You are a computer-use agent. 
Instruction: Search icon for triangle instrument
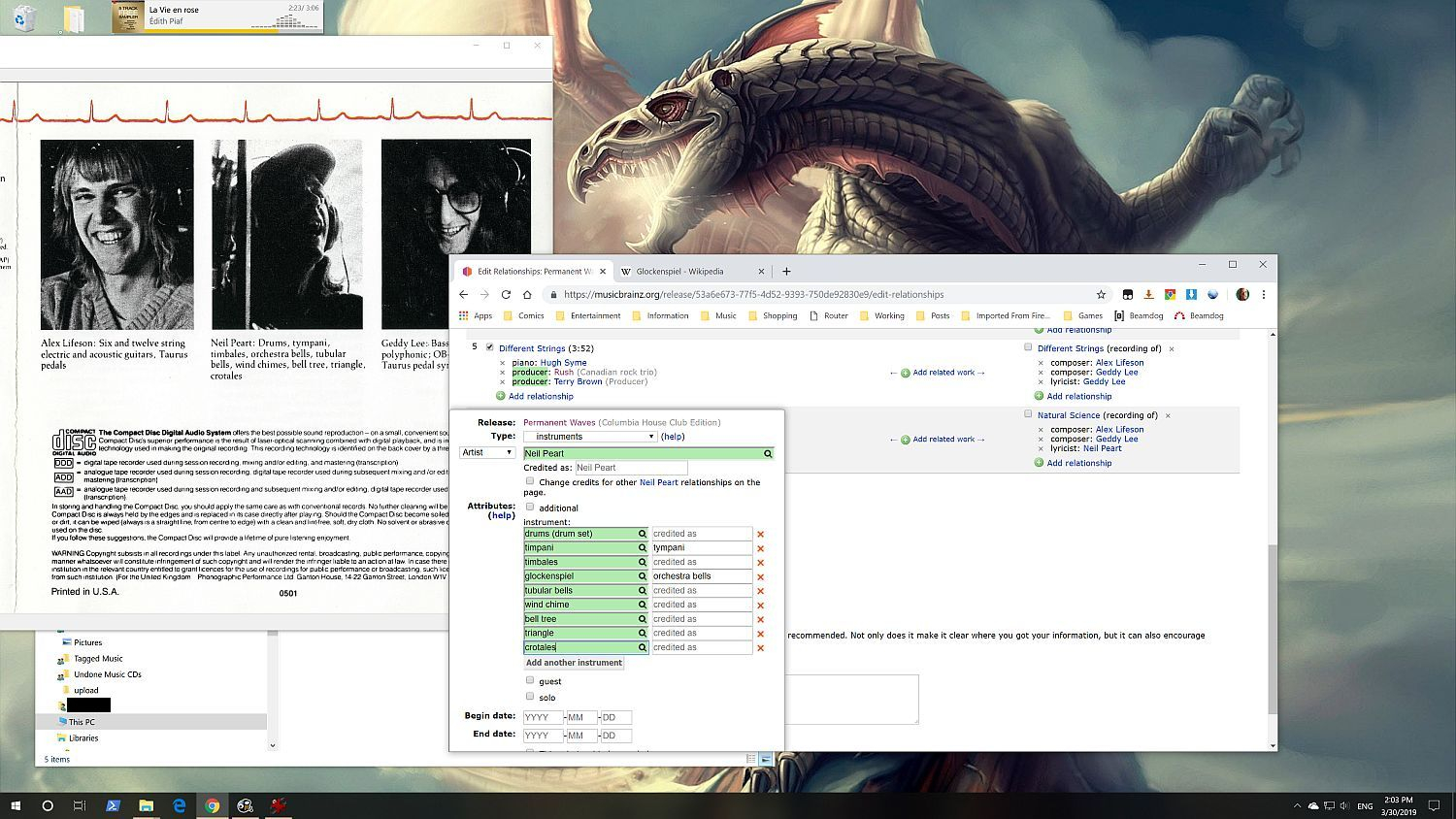pyautogui.click(x=642, y=633)
